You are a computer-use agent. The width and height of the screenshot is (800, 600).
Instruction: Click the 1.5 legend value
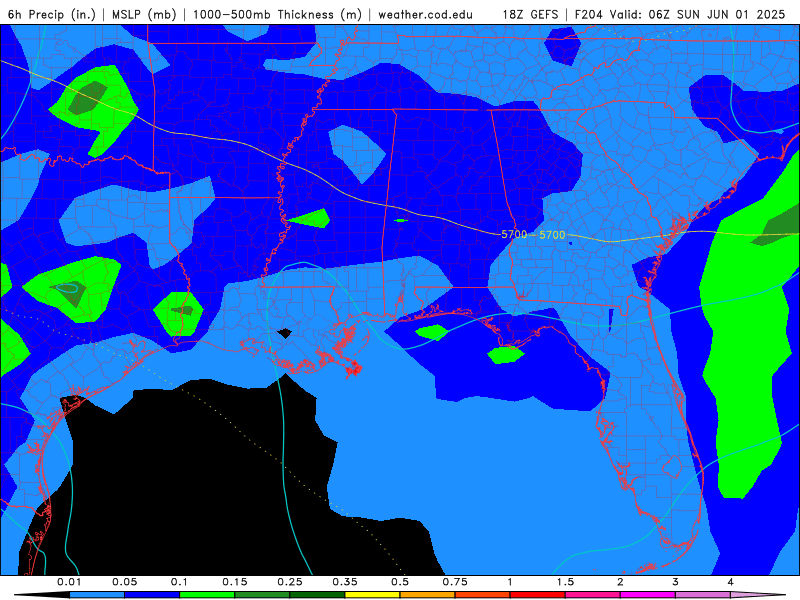pos(565,582)
